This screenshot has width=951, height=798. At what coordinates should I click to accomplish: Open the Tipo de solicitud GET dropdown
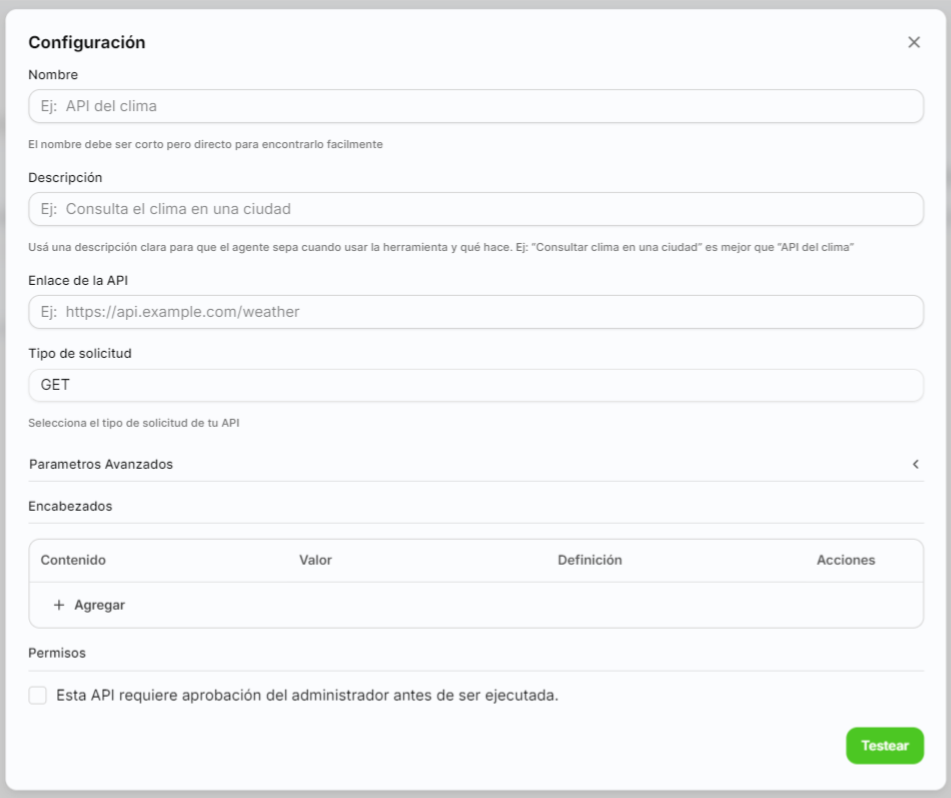[476, 385]
